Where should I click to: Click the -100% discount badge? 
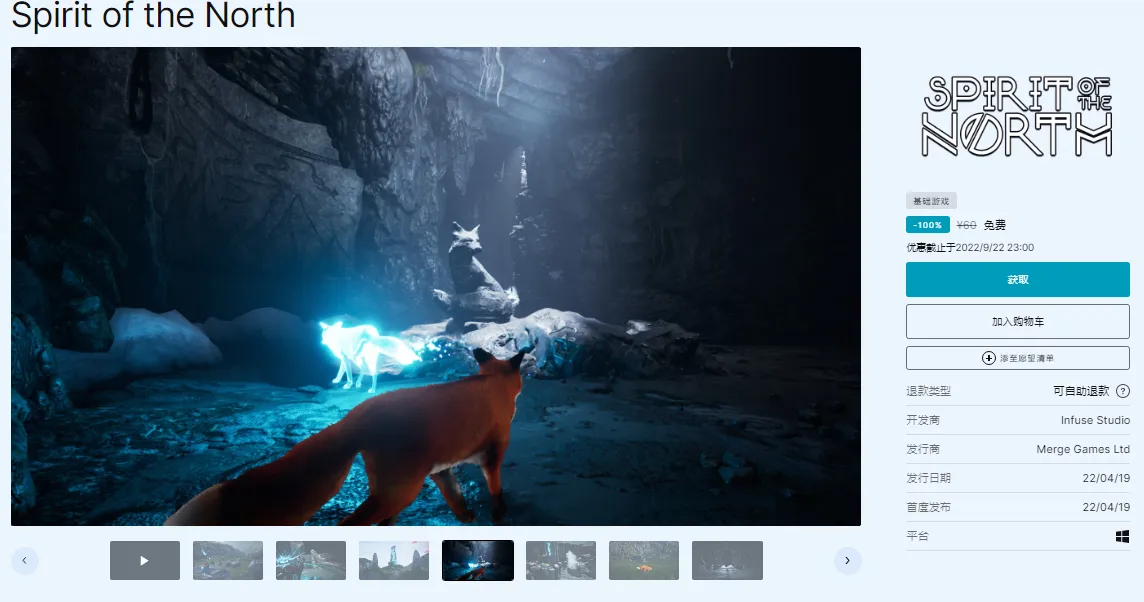point(927,225)
